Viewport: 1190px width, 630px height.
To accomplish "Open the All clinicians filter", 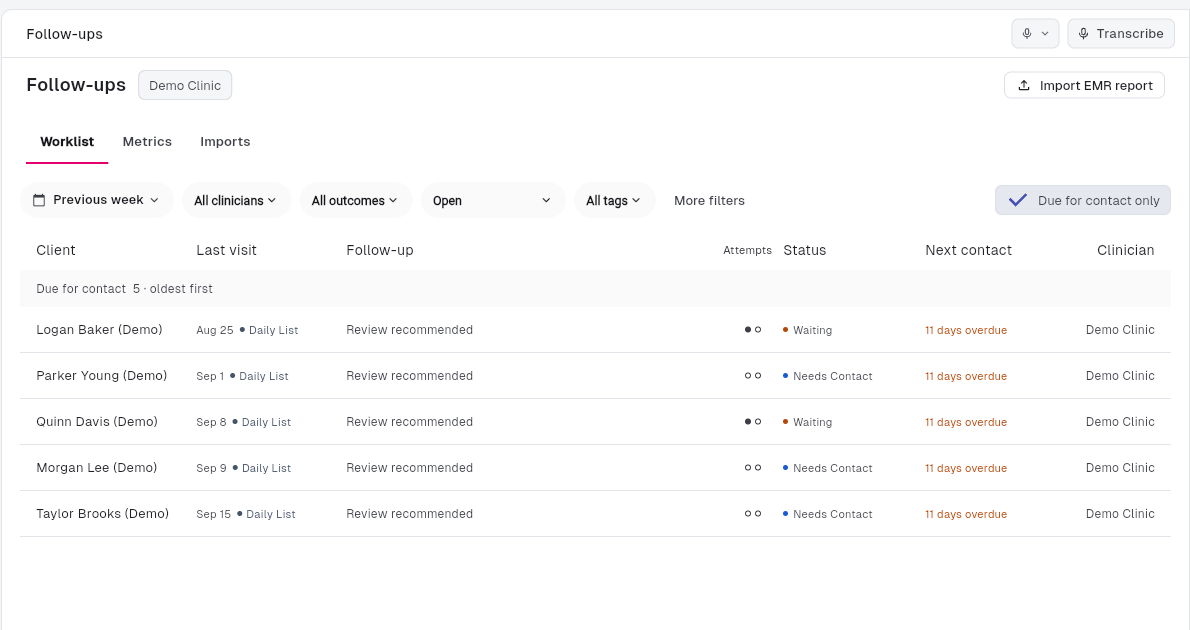I will [236, 200].
